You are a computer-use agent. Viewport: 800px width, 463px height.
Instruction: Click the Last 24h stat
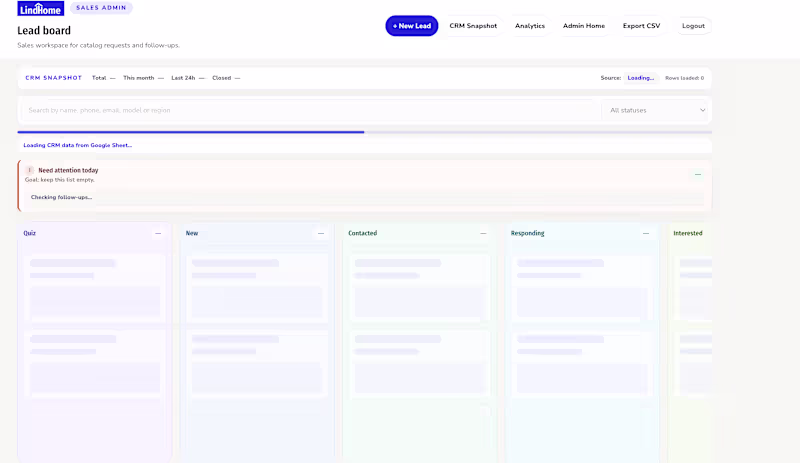[188, 78]
